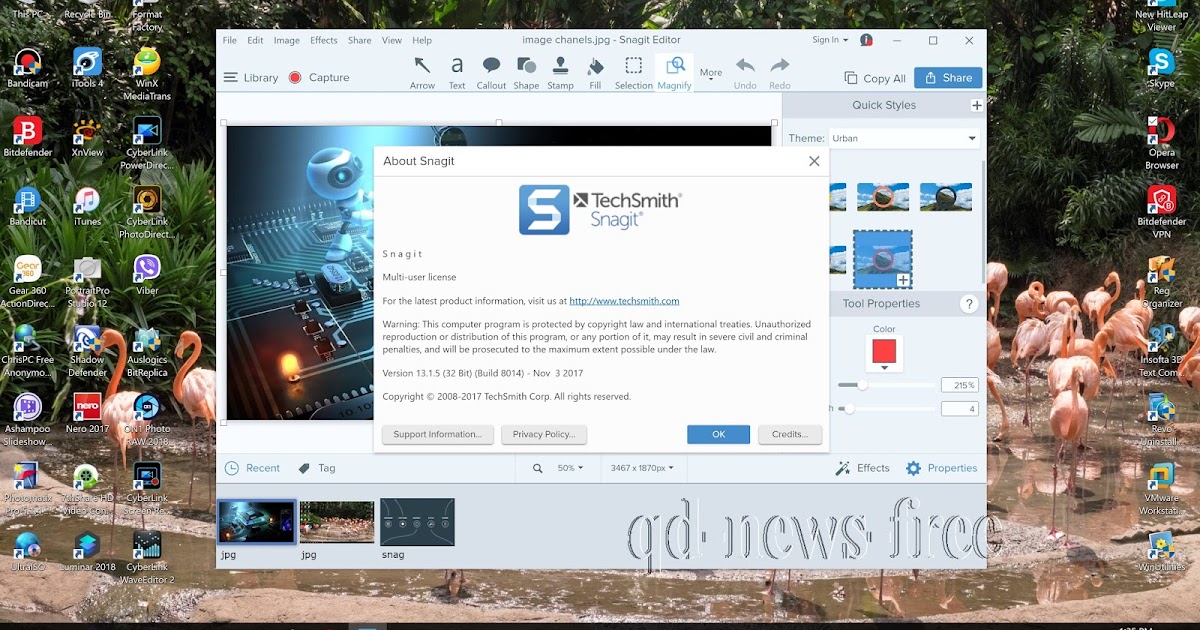Select the flamingo jpg thumbnail in tray
Screen dimensions: 1200x630
(x=337, y=522)
